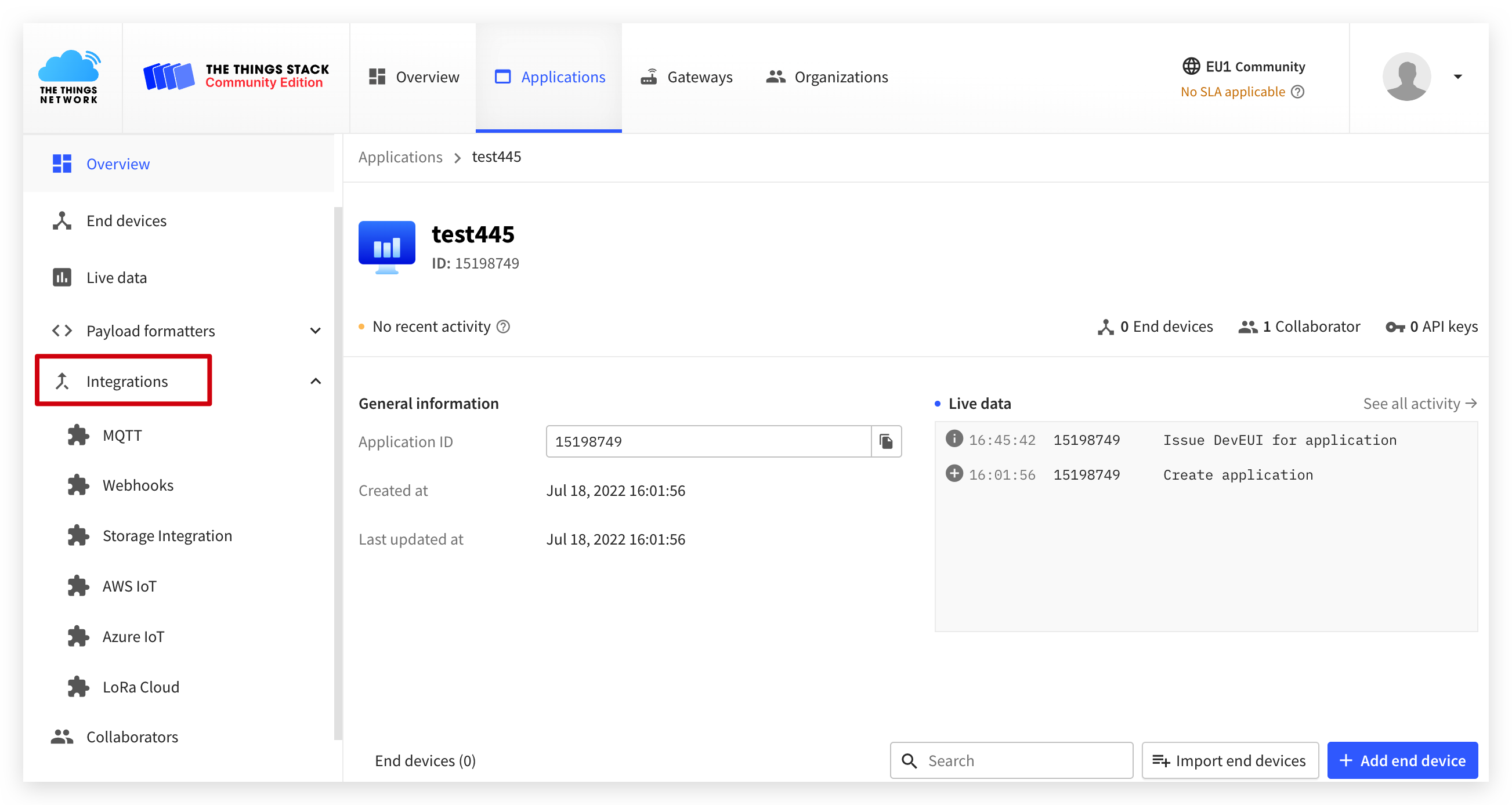Click the Integrations merge icon
Screen dimensions: 1512x805
click(x=62, y=381)
